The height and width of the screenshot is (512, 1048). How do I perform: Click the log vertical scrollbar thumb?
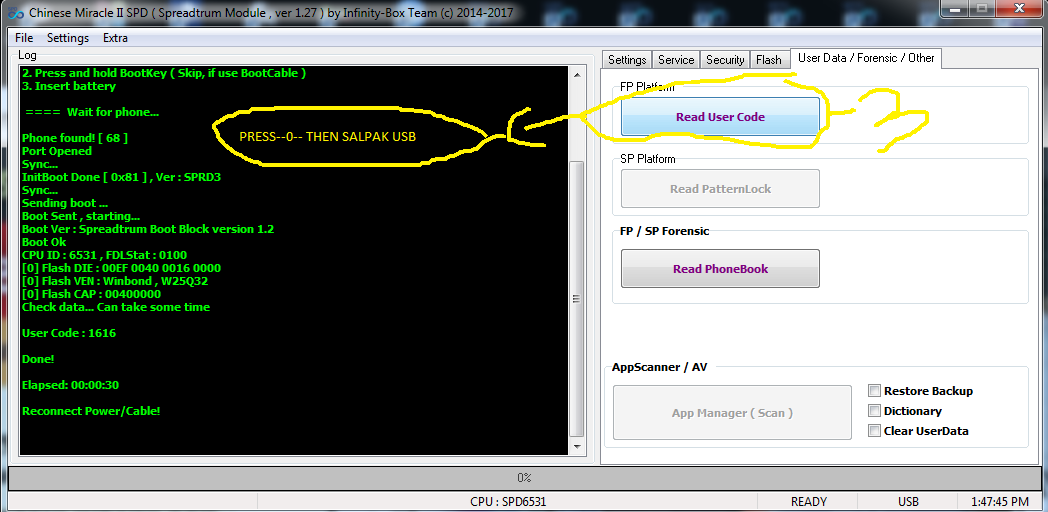[576, 299]
